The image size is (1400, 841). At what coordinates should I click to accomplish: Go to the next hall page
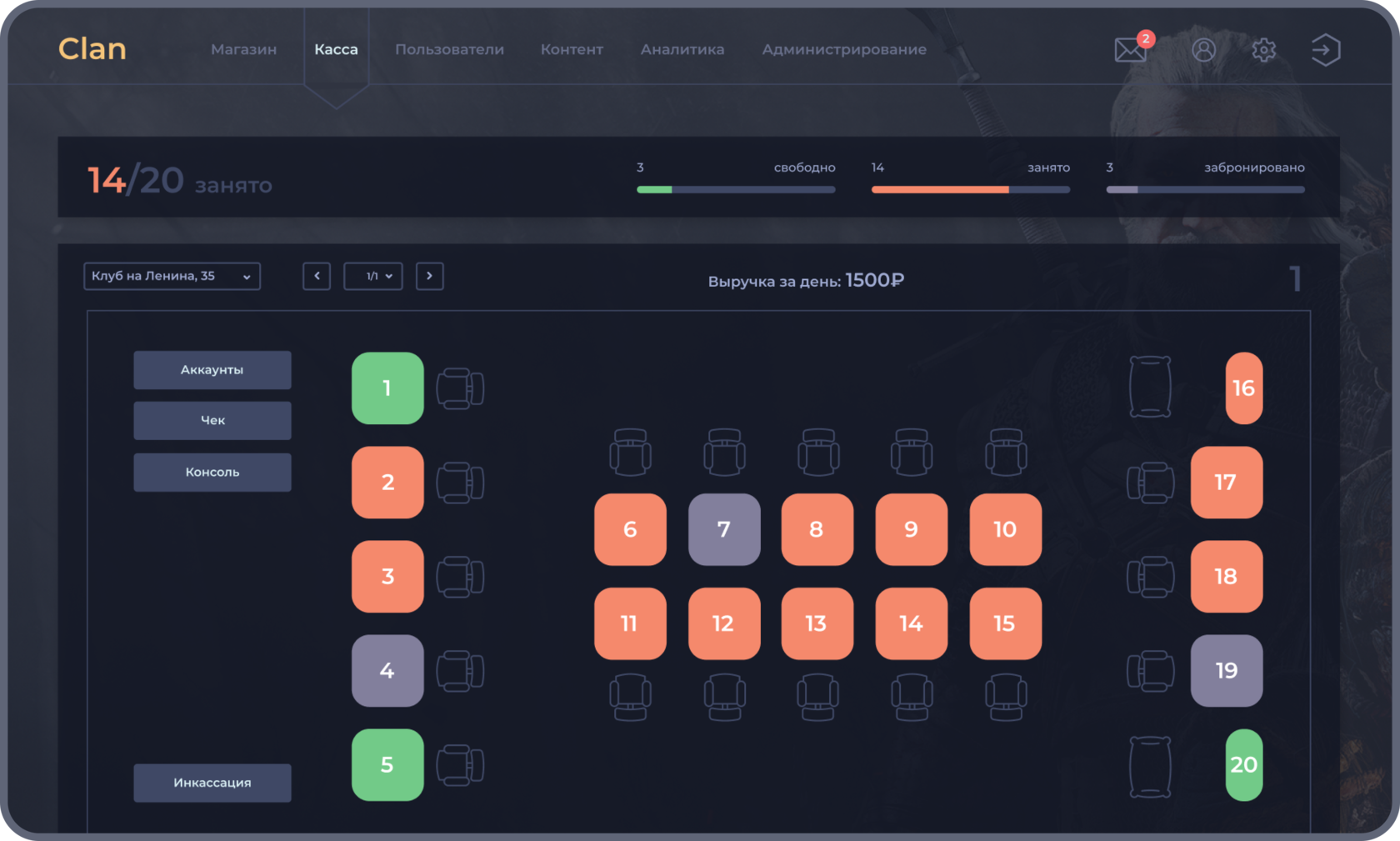430,276
